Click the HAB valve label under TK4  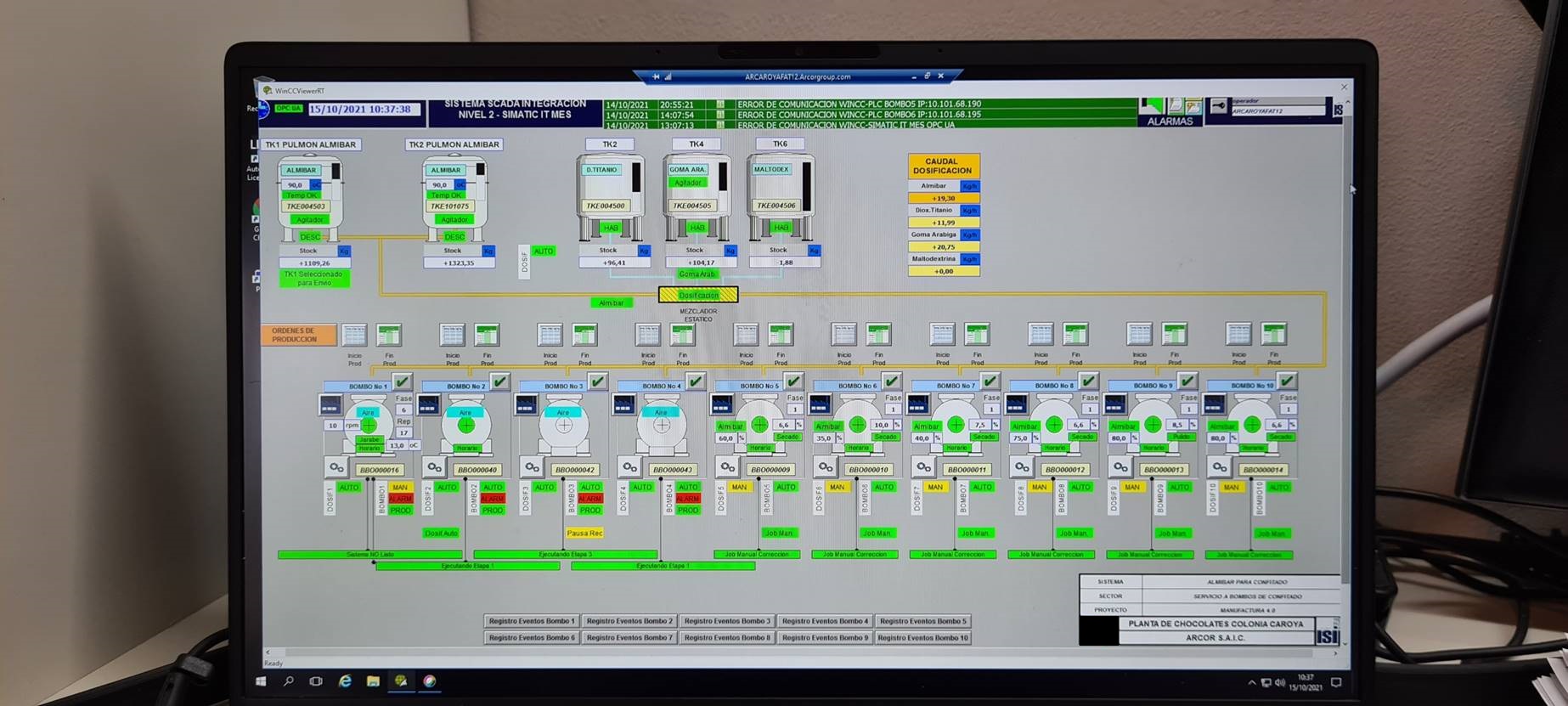click(x=697, y=228)
